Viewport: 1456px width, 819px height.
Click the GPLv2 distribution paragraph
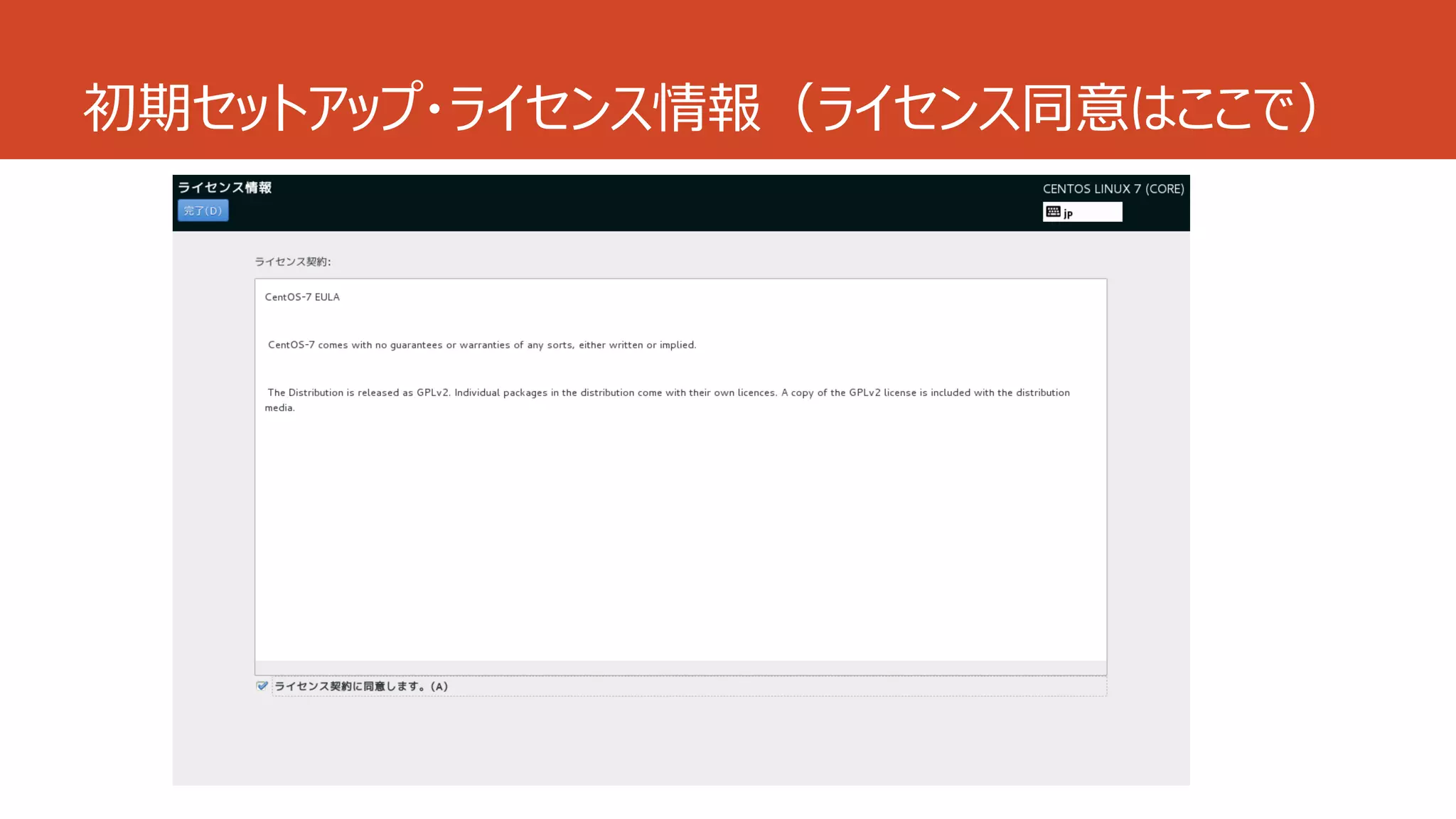pyautogui.click(x=668, y=392)
